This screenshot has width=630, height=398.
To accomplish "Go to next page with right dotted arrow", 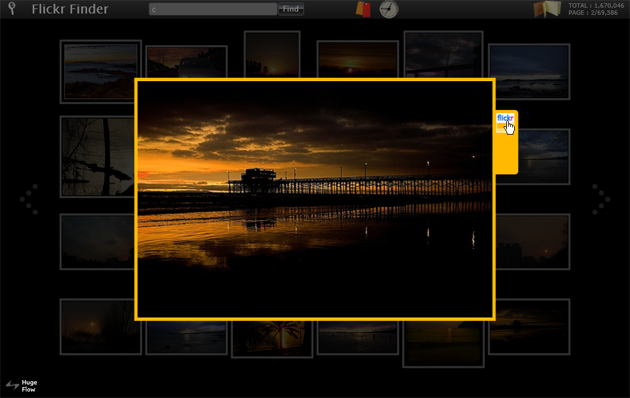I will click(x=601, y=199).
